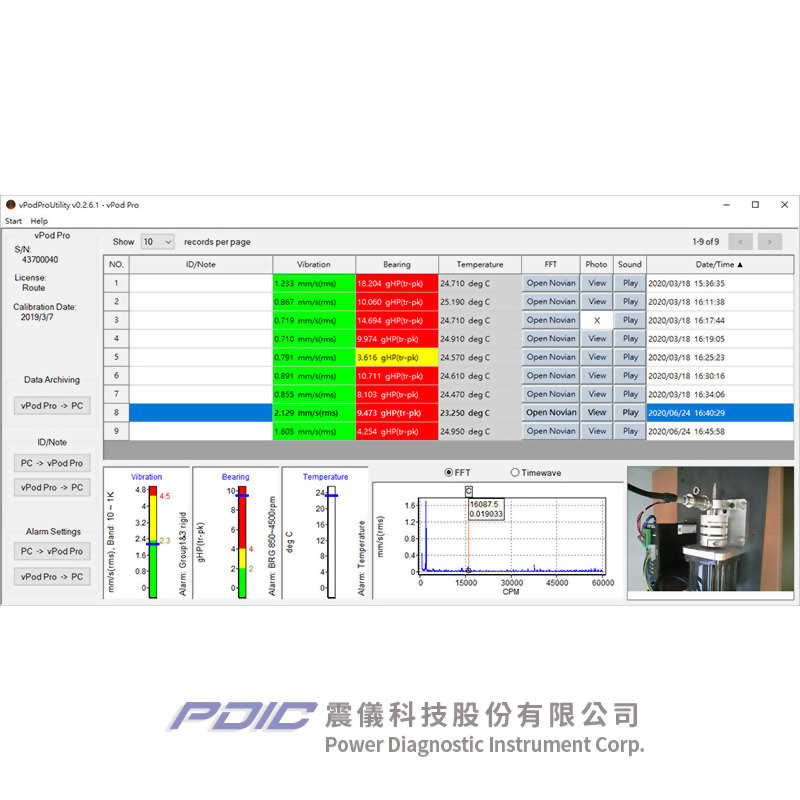The image size is (800, 800).
Task: Click the Vibration alarm level bar gauge
Action: tap(153, 541)
